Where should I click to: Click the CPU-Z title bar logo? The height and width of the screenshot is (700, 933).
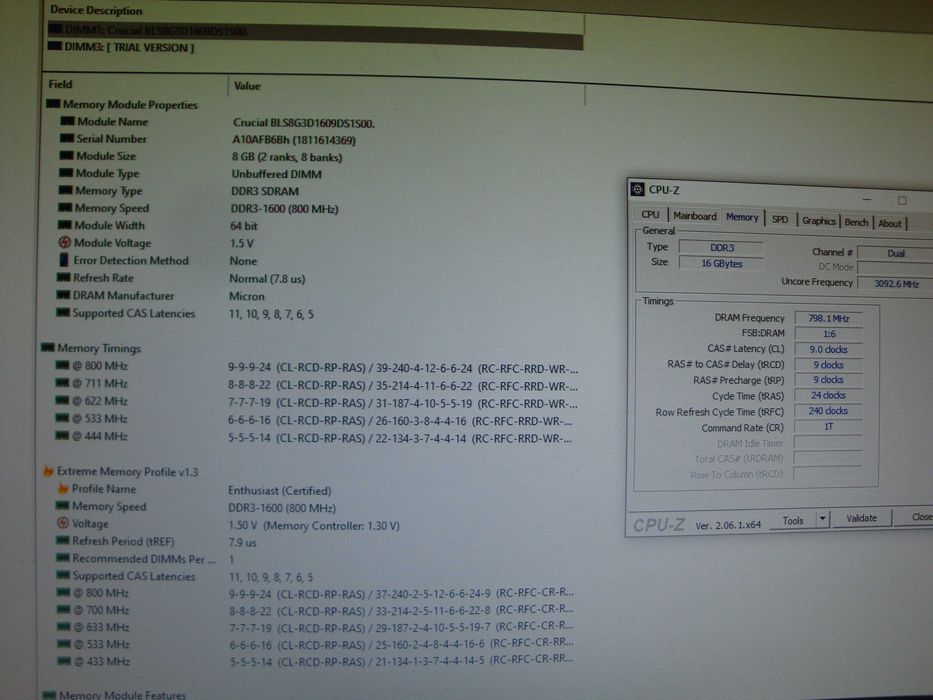coord(637,189)
